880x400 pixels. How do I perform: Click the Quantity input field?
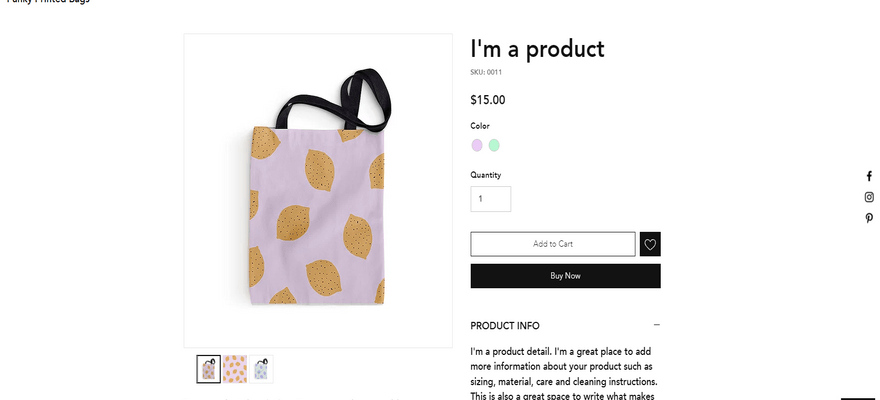490,199
